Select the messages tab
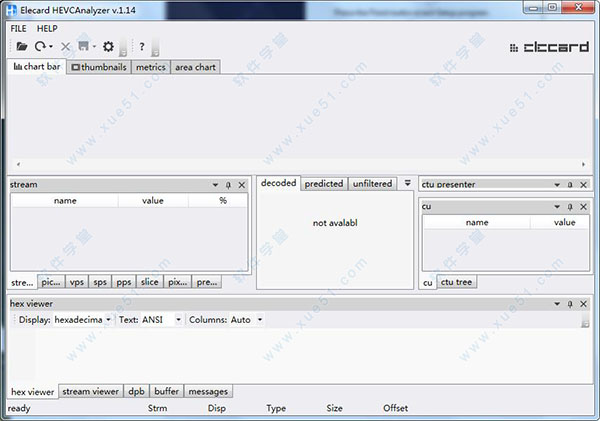This screenshot has width=600, height=421. [208, 392]
